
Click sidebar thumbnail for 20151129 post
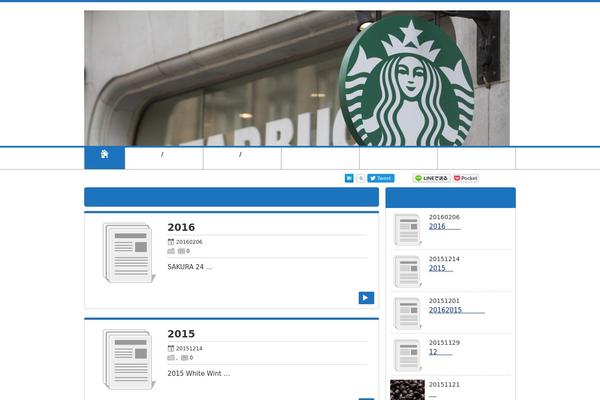pyautogui.click(x=408, y=355)
